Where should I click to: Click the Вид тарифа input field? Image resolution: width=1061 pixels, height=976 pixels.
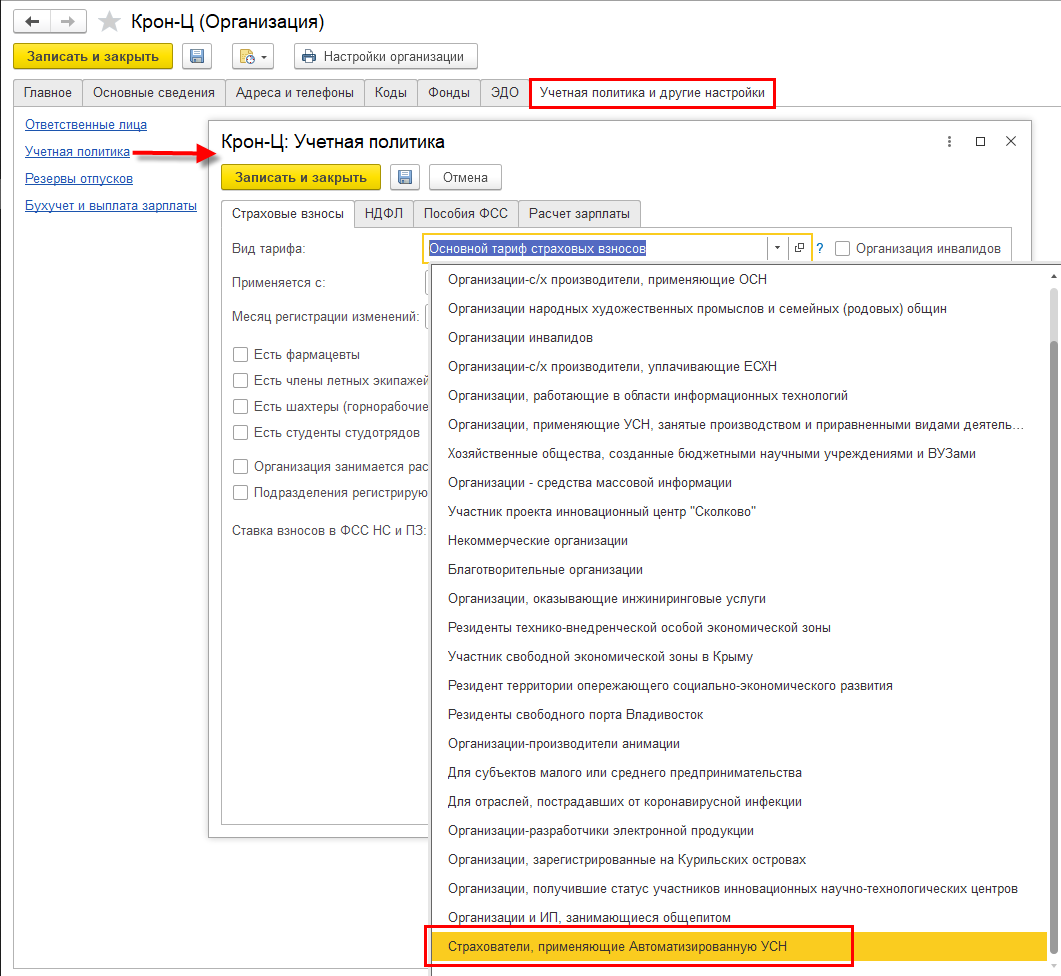coord(595,248)
